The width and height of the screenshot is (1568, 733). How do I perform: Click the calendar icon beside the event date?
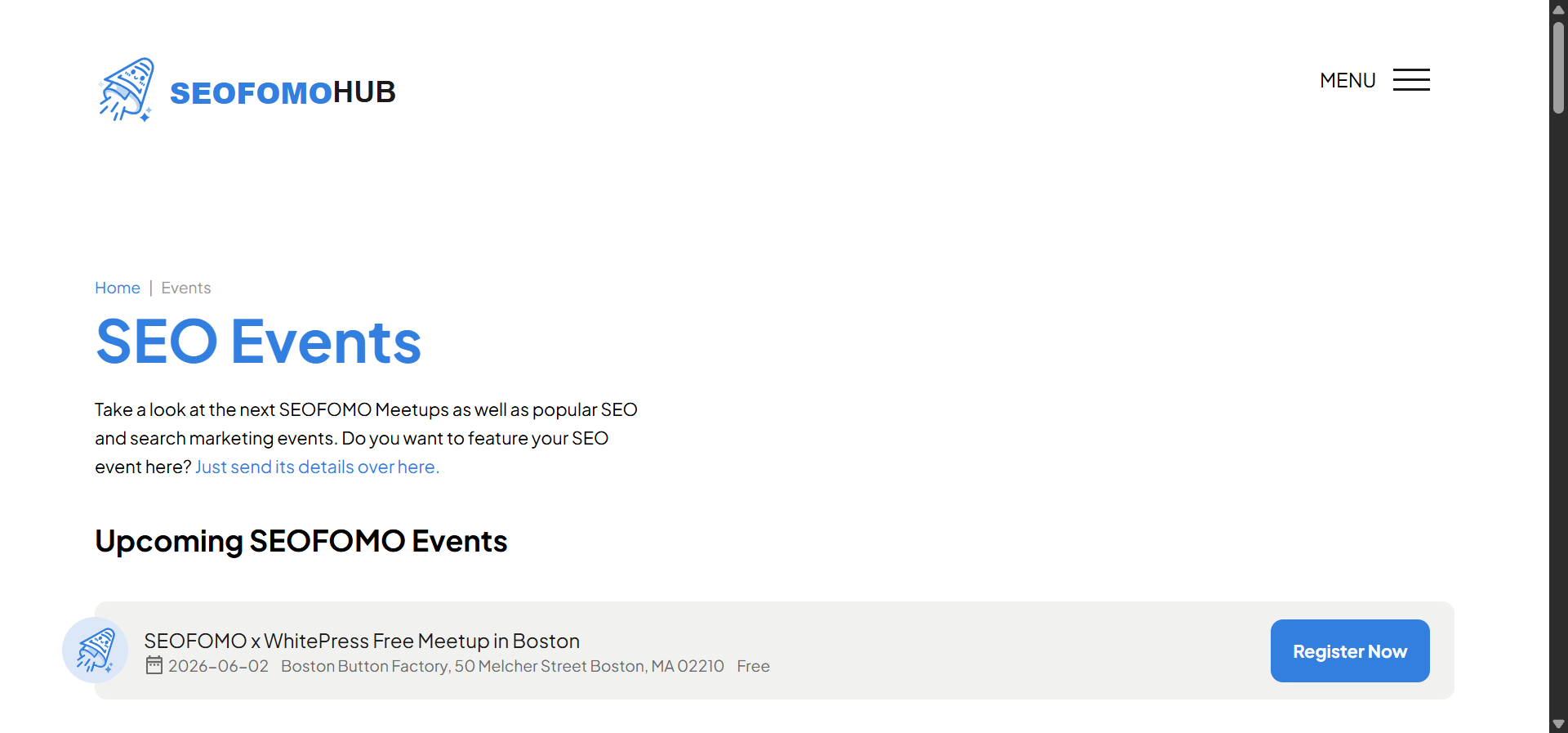[154, 666]
